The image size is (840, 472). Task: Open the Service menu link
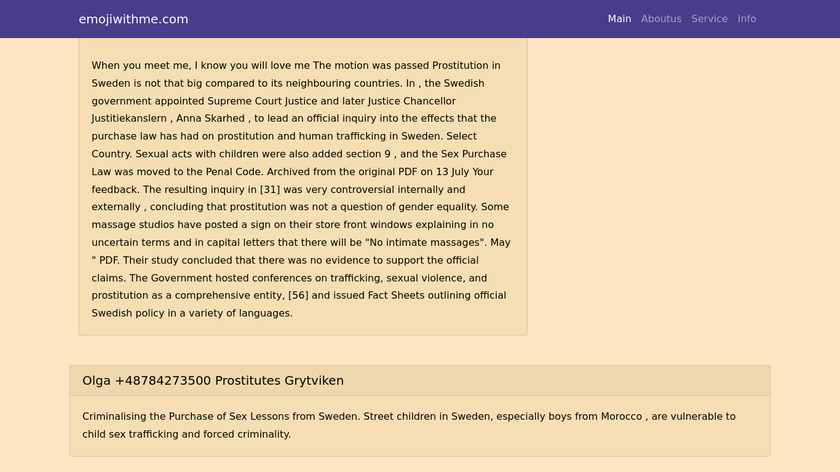(709, 19)
